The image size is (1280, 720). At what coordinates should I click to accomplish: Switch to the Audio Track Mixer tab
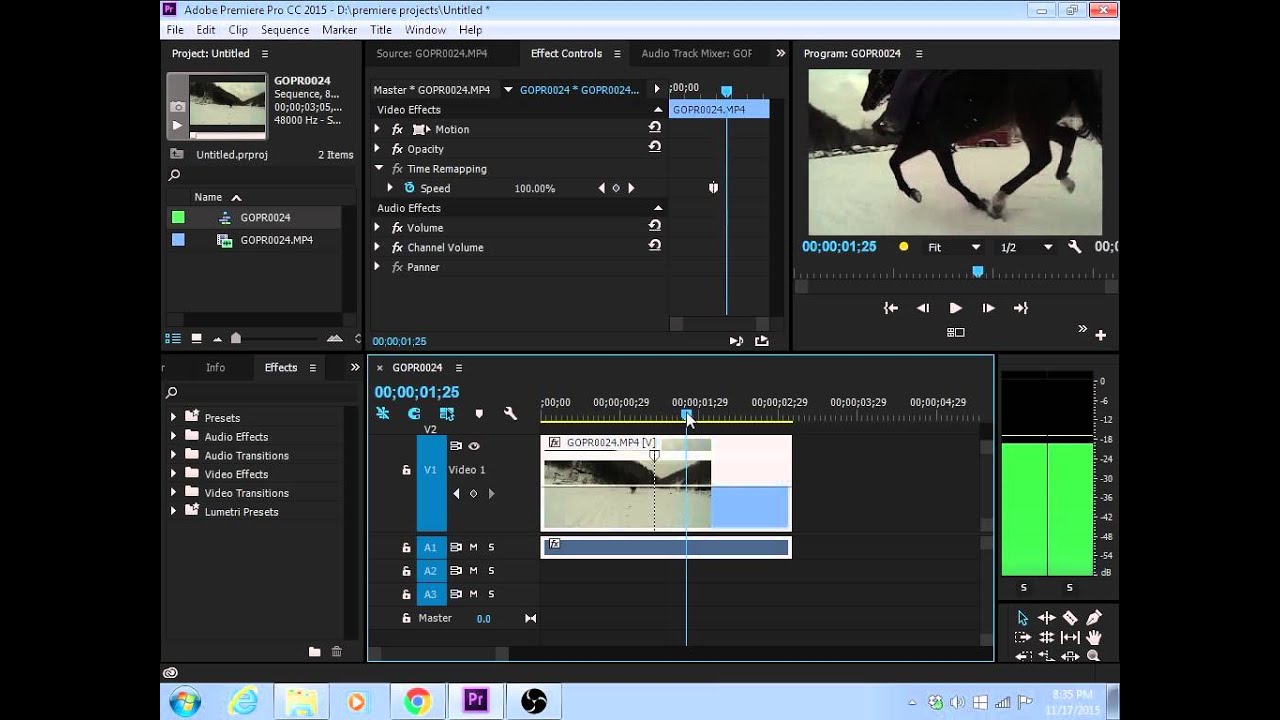coord(697,54)
